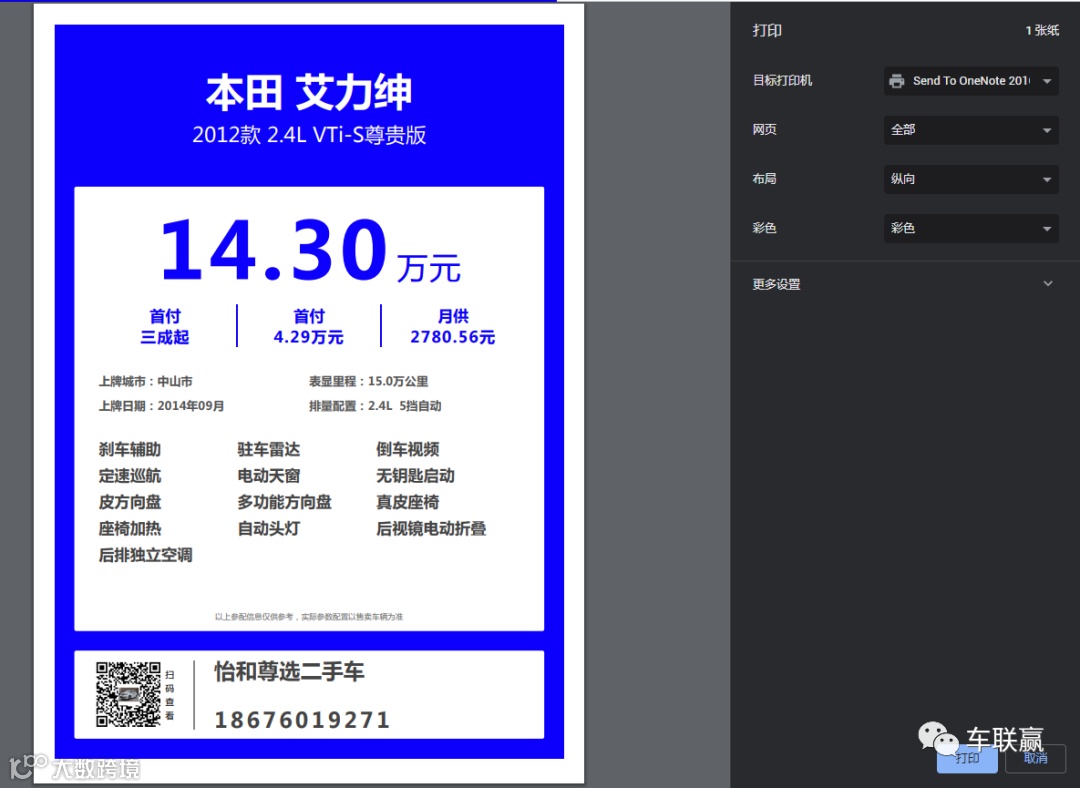Click the dealer name 怡和尊选二手车

pyautogui.click(x=289, y=672)
